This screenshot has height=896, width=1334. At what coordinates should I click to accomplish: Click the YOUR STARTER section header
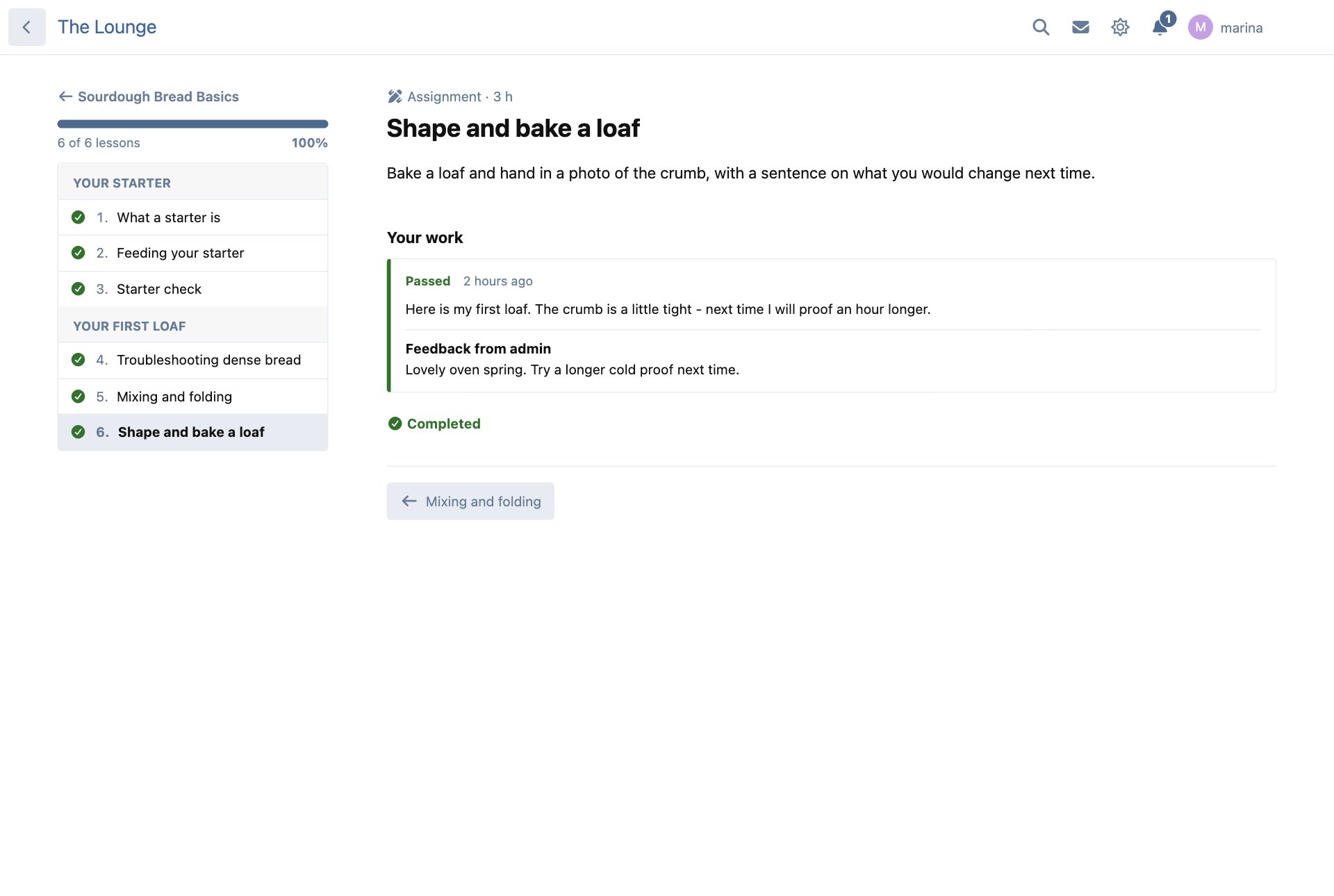coord(192,183)
